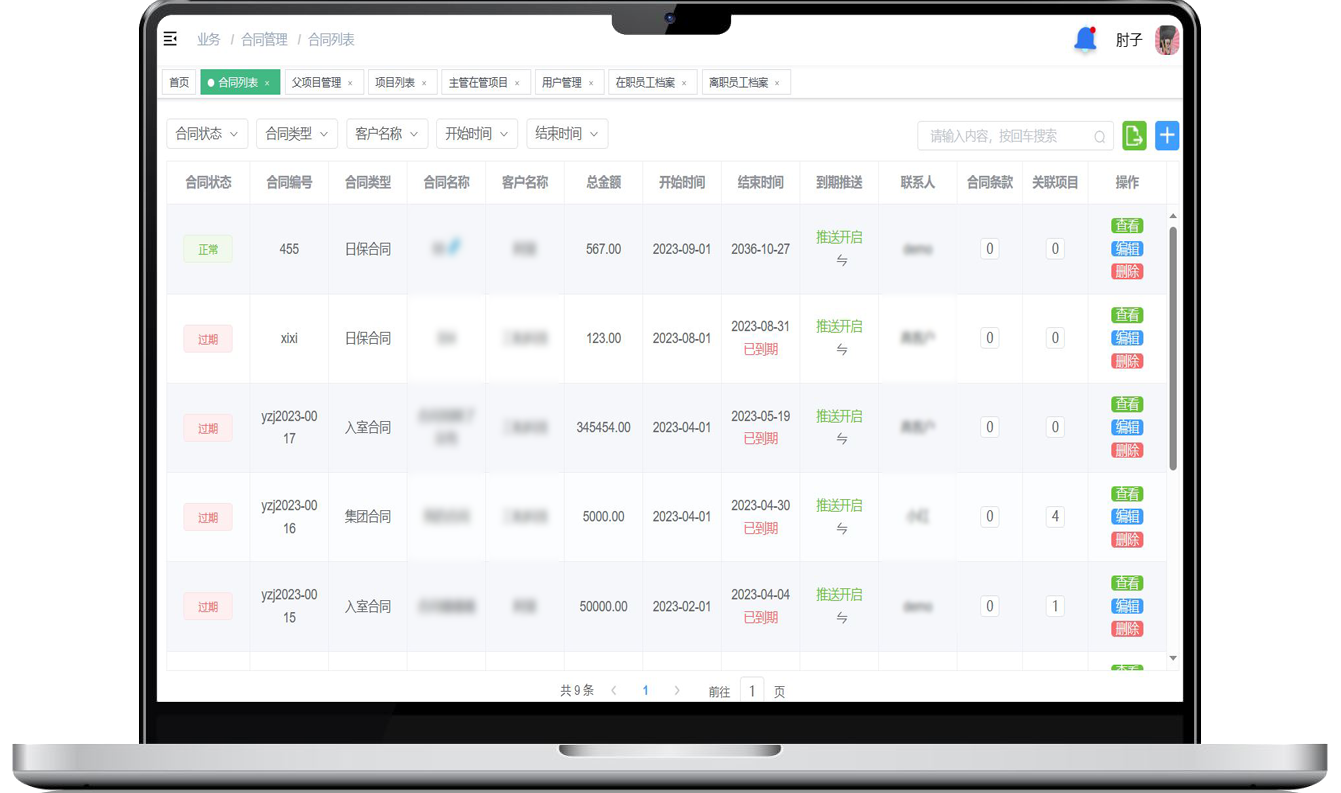Image resolution: width=1341 pixels, height=793 pixels.
Task: Click the blue add contract plus icon
Action: pyautogui.click(x=1167, y=136)
